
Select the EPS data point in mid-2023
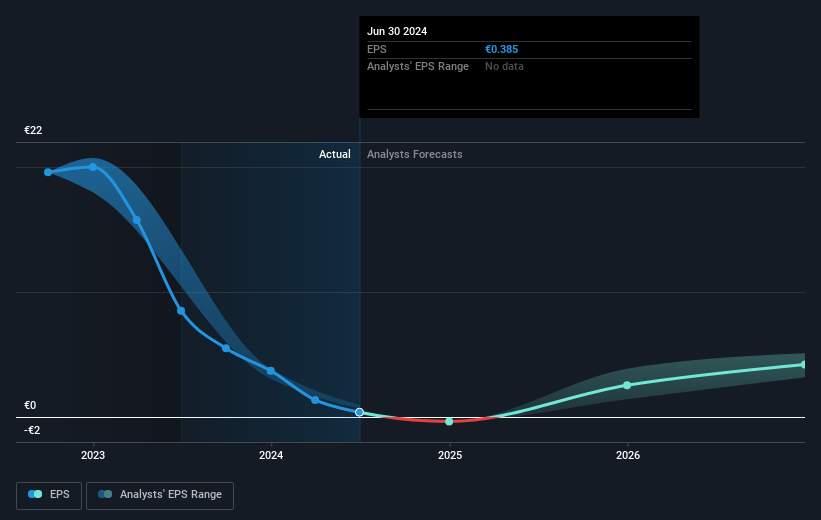tap(181, 311)
